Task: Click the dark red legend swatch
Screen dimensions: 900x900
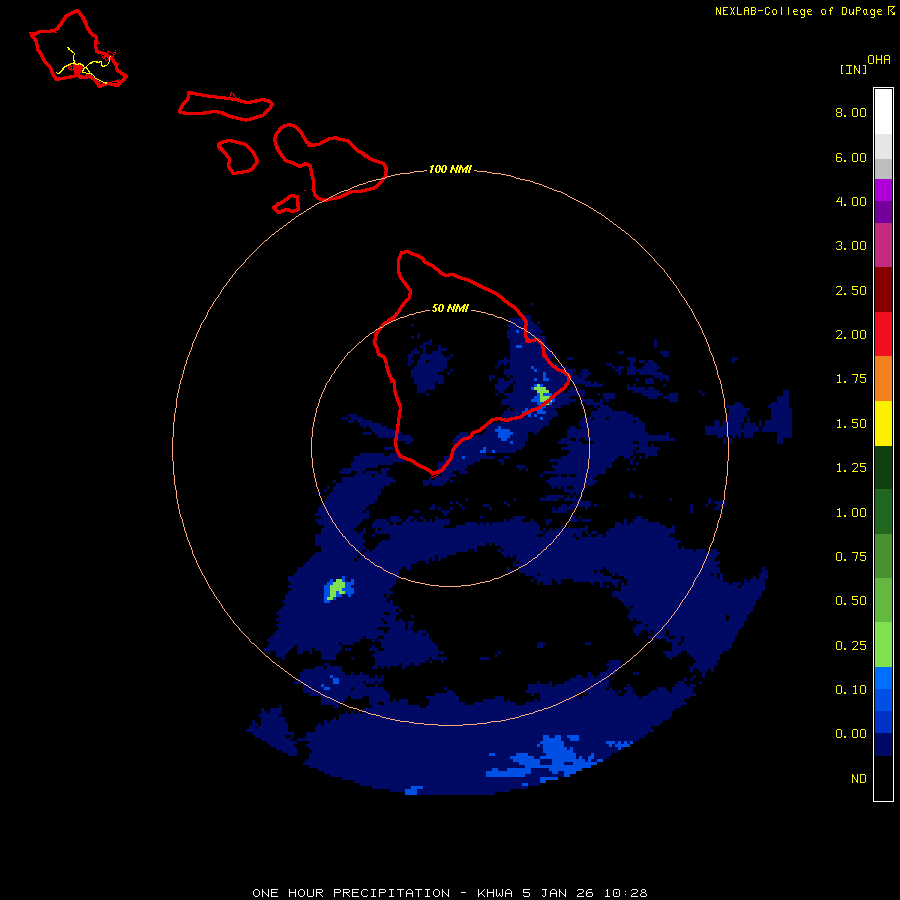Action: click(883, 290)
